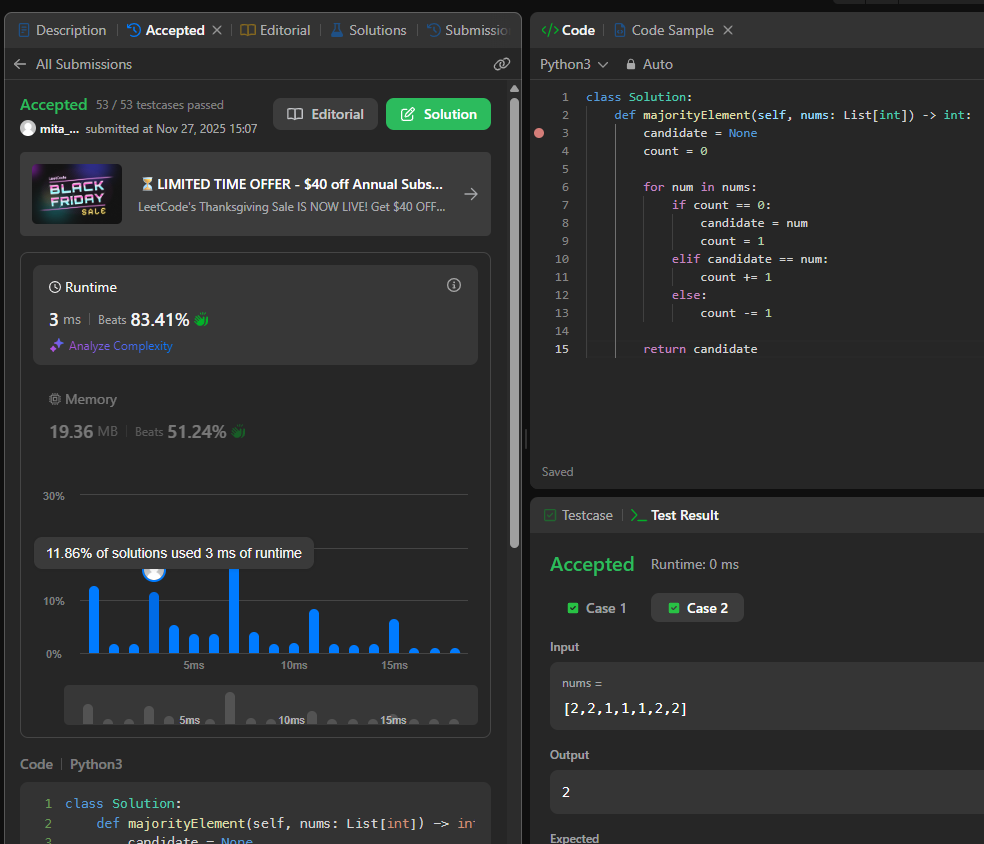The height and width of the screenshot is (844, 984).
Task: Click the breakpoint dot on line 3
Action: (539, 133)
